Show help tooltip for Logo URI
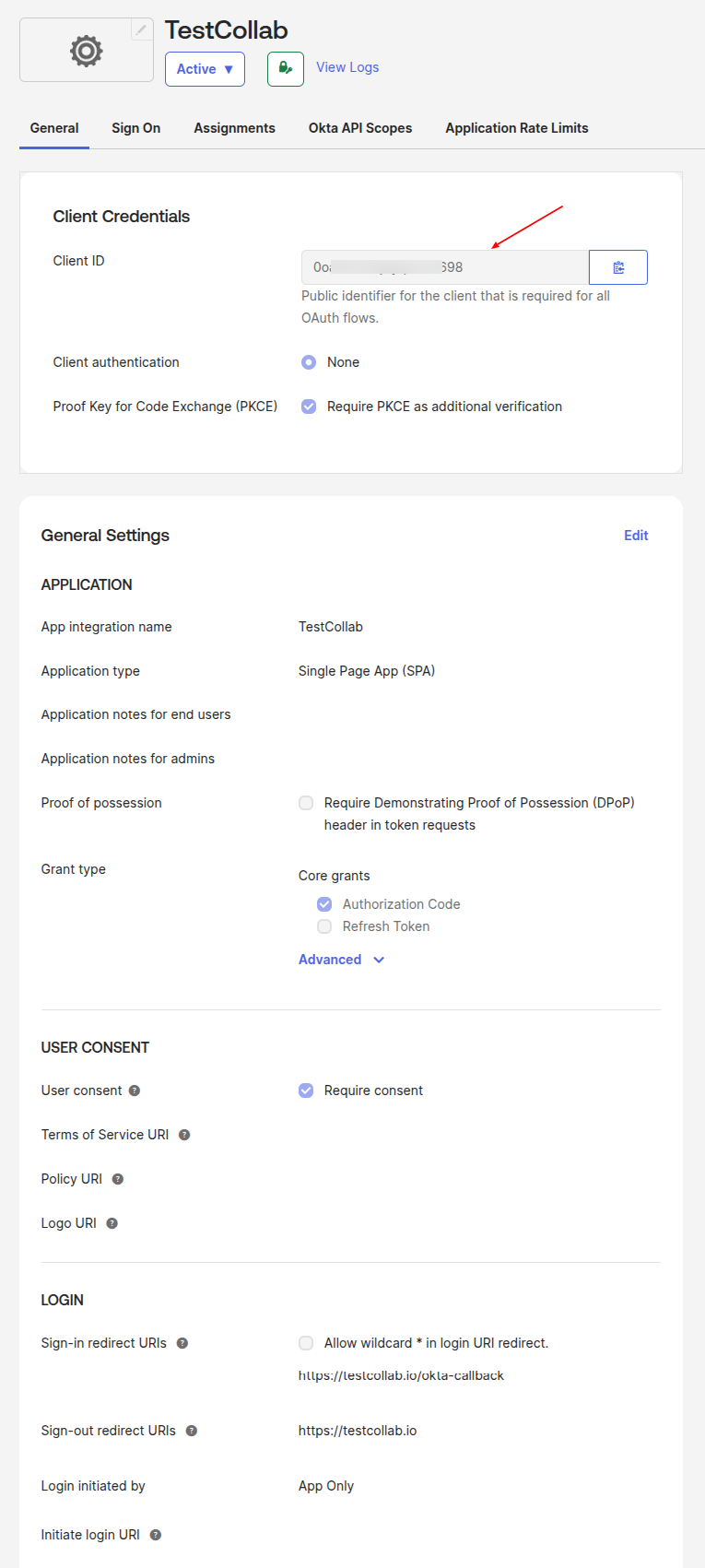Viewport: 705px width, 1568px height. 112,1223
